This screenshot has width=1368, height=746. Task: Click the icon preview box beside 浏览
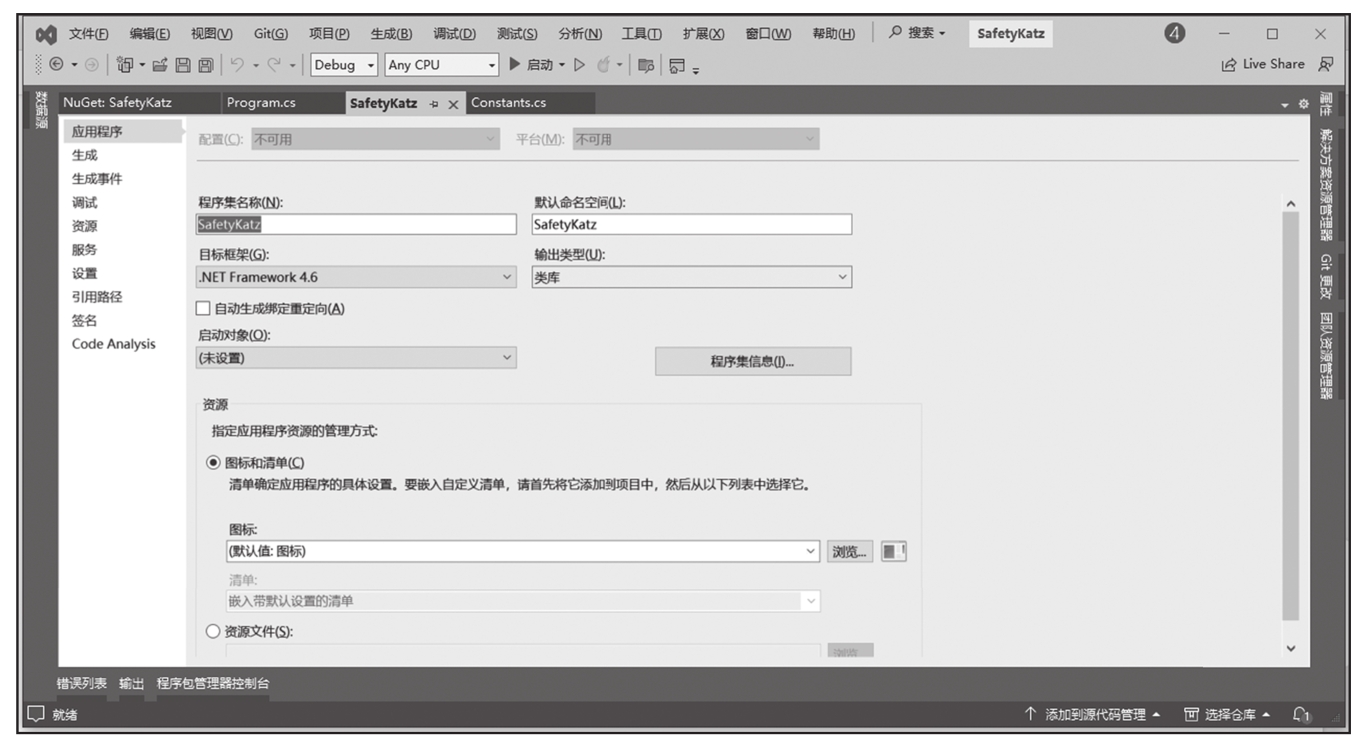893,551
